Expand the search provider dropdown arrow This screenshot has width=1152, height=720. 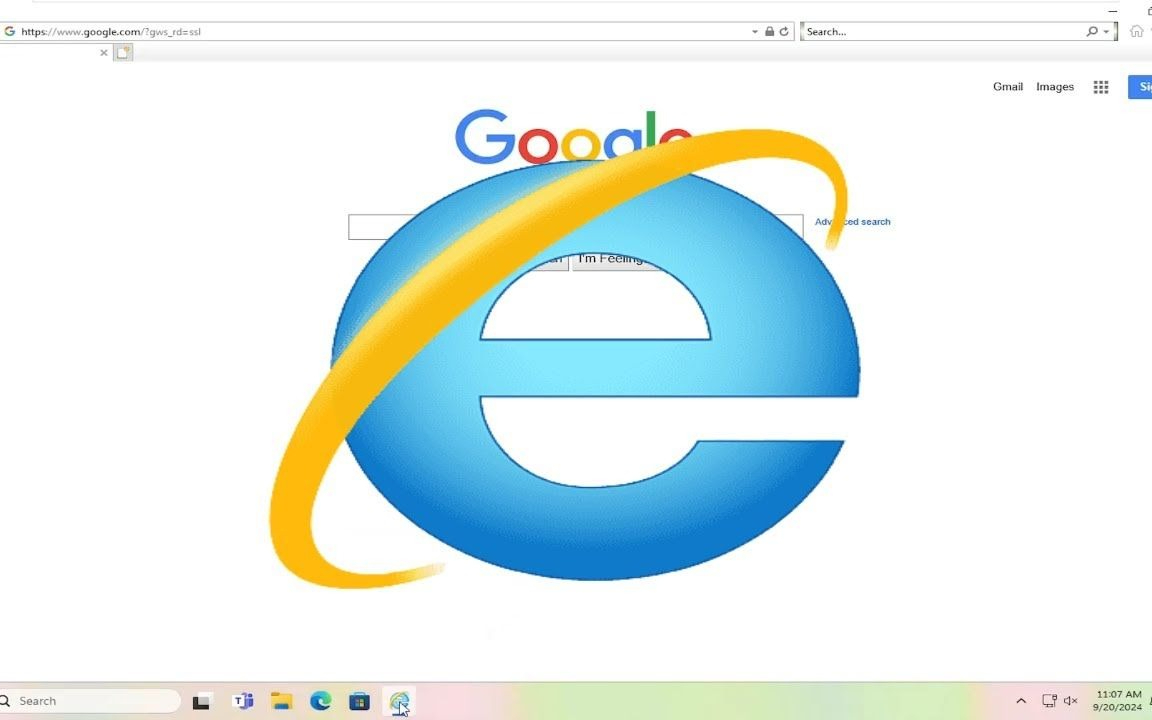[x=1106, y=32]
